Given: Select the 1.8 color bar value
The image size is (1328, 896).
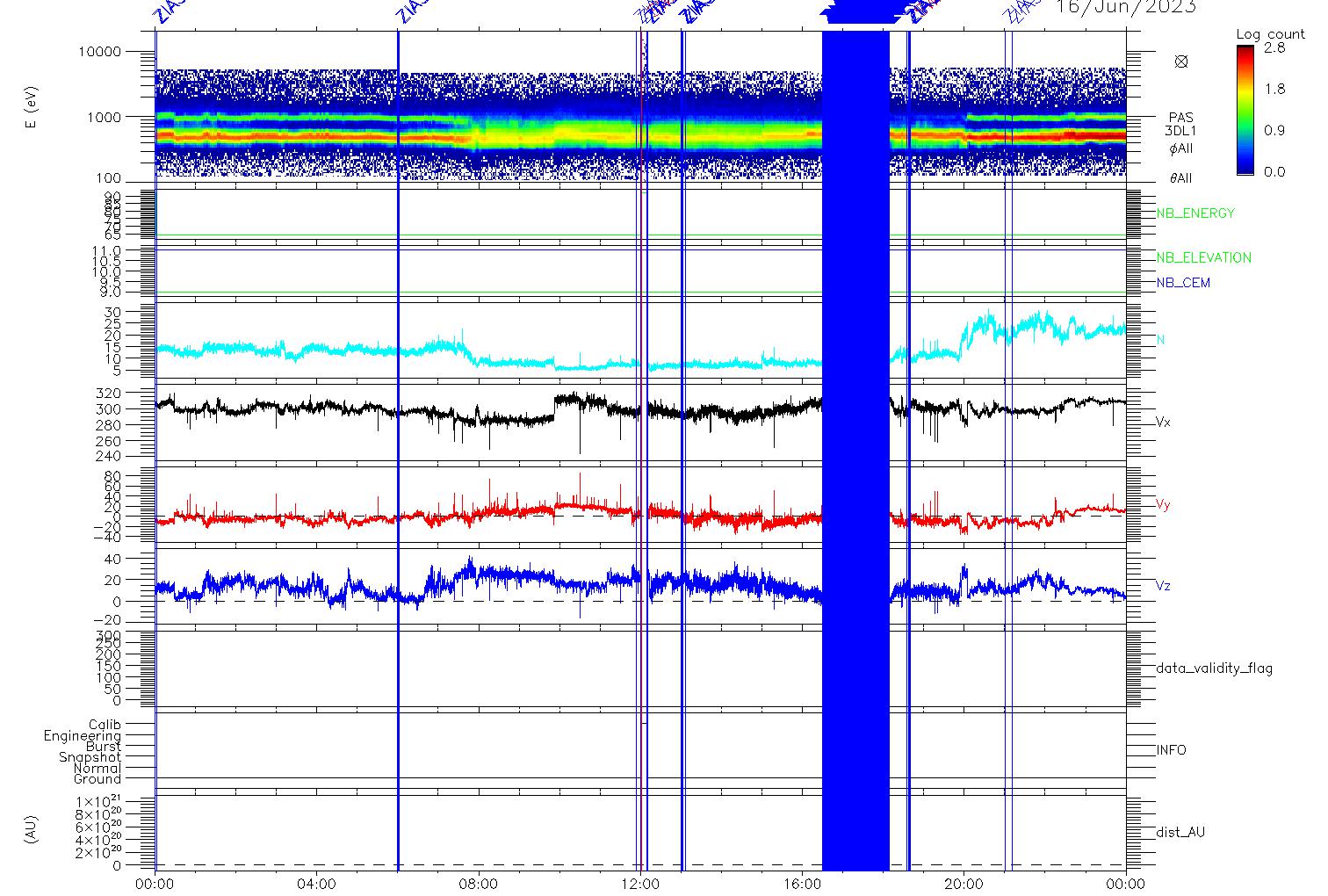Looking at the screenshot, I should 1274,89.
